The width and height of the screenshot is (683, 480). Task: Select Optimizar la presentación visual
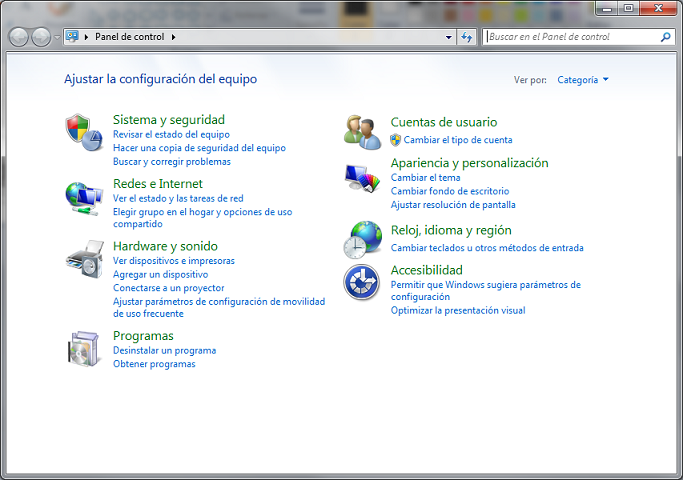[458, 311]
